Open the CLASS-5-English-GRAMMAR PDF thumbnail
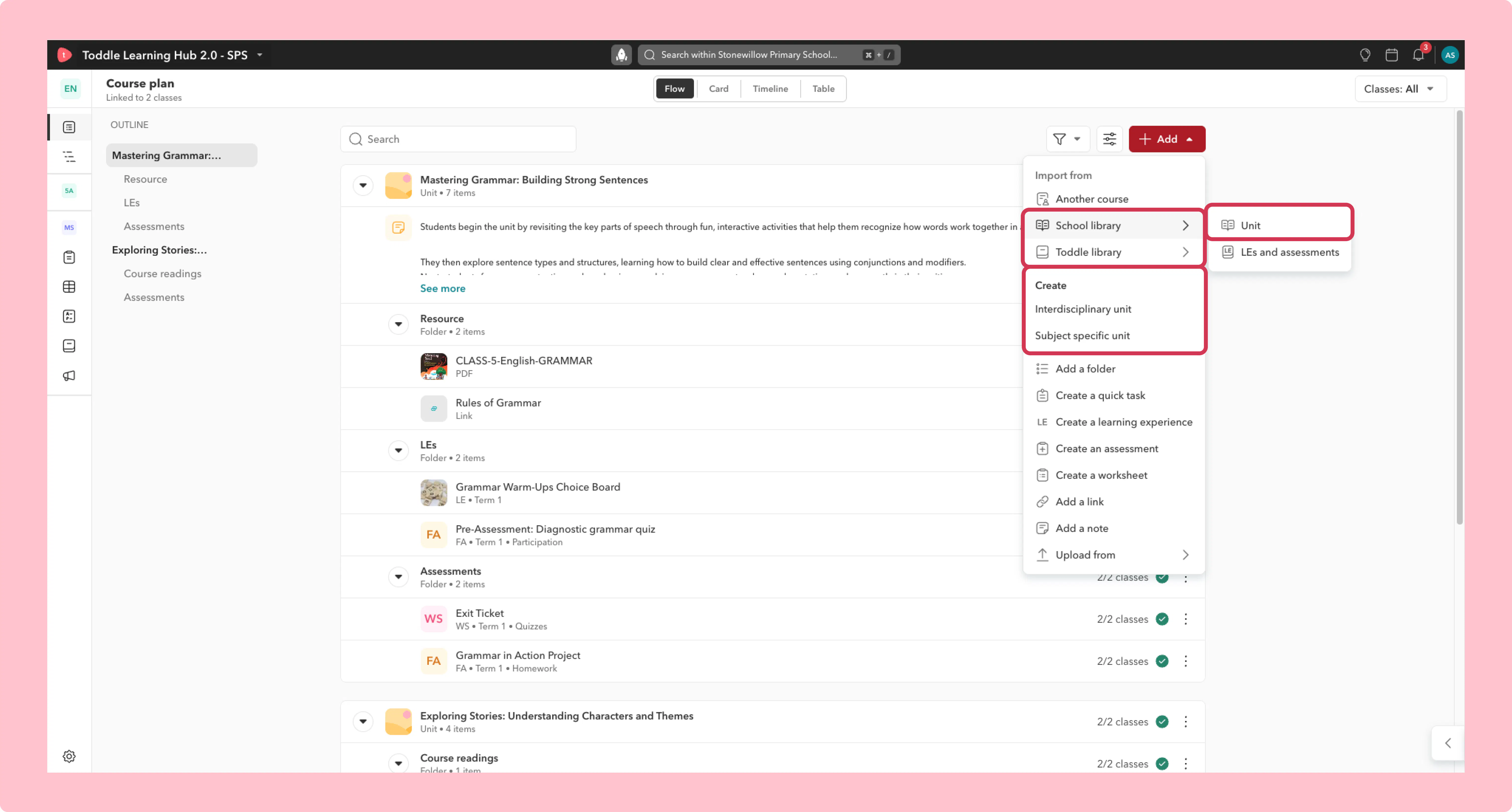 point(434,367)
